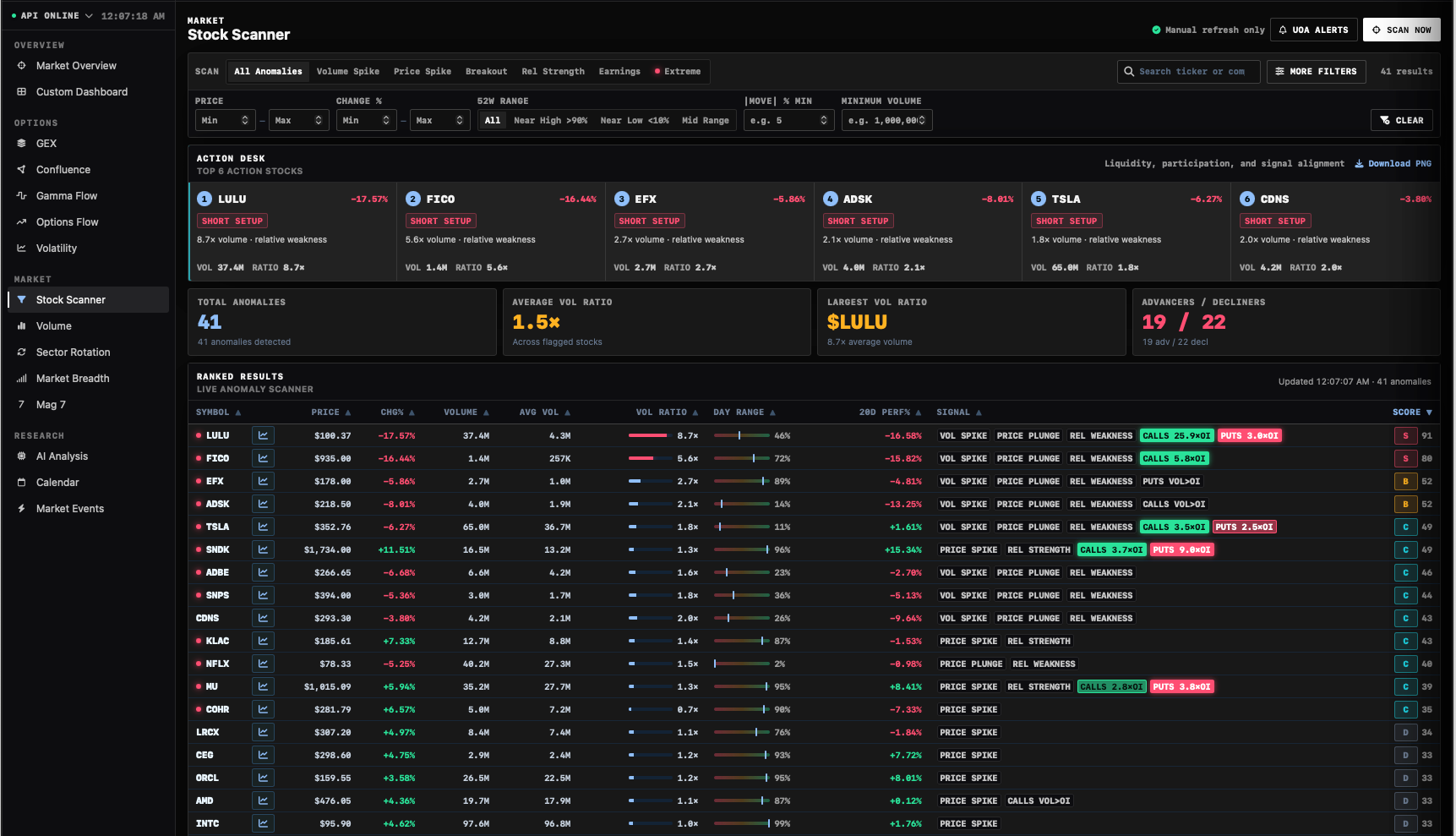Open chart icon for NFLX row
Screen dimensions: 1456x836
point(263,664)
